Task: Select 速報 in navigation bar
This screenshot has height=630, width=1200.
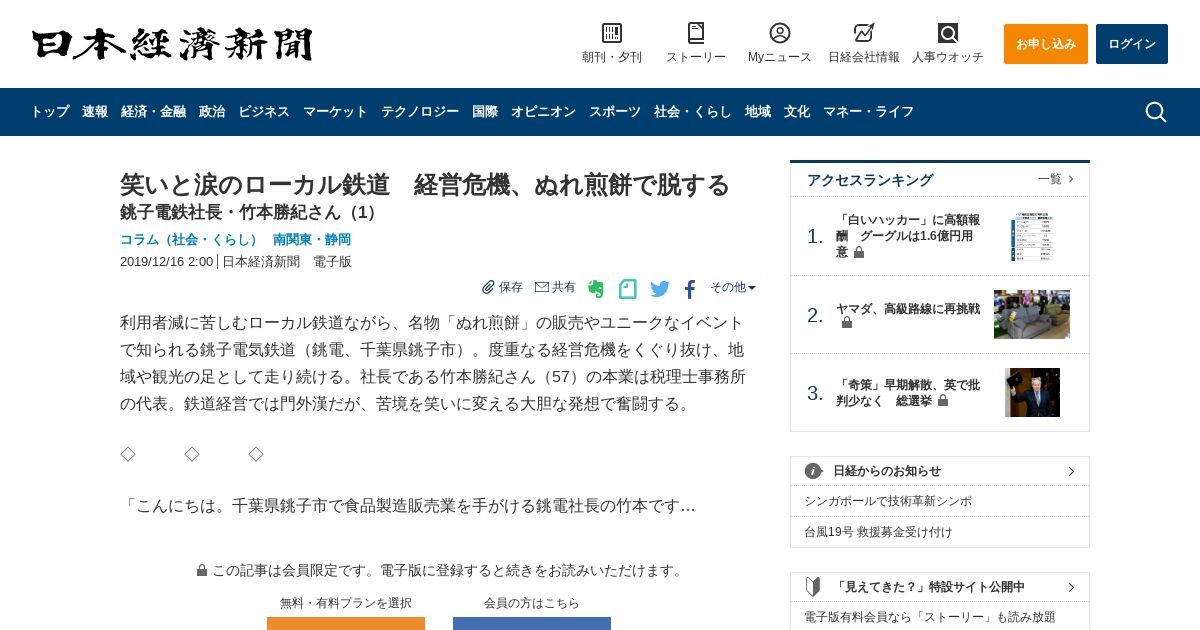Action: (95, 112)
